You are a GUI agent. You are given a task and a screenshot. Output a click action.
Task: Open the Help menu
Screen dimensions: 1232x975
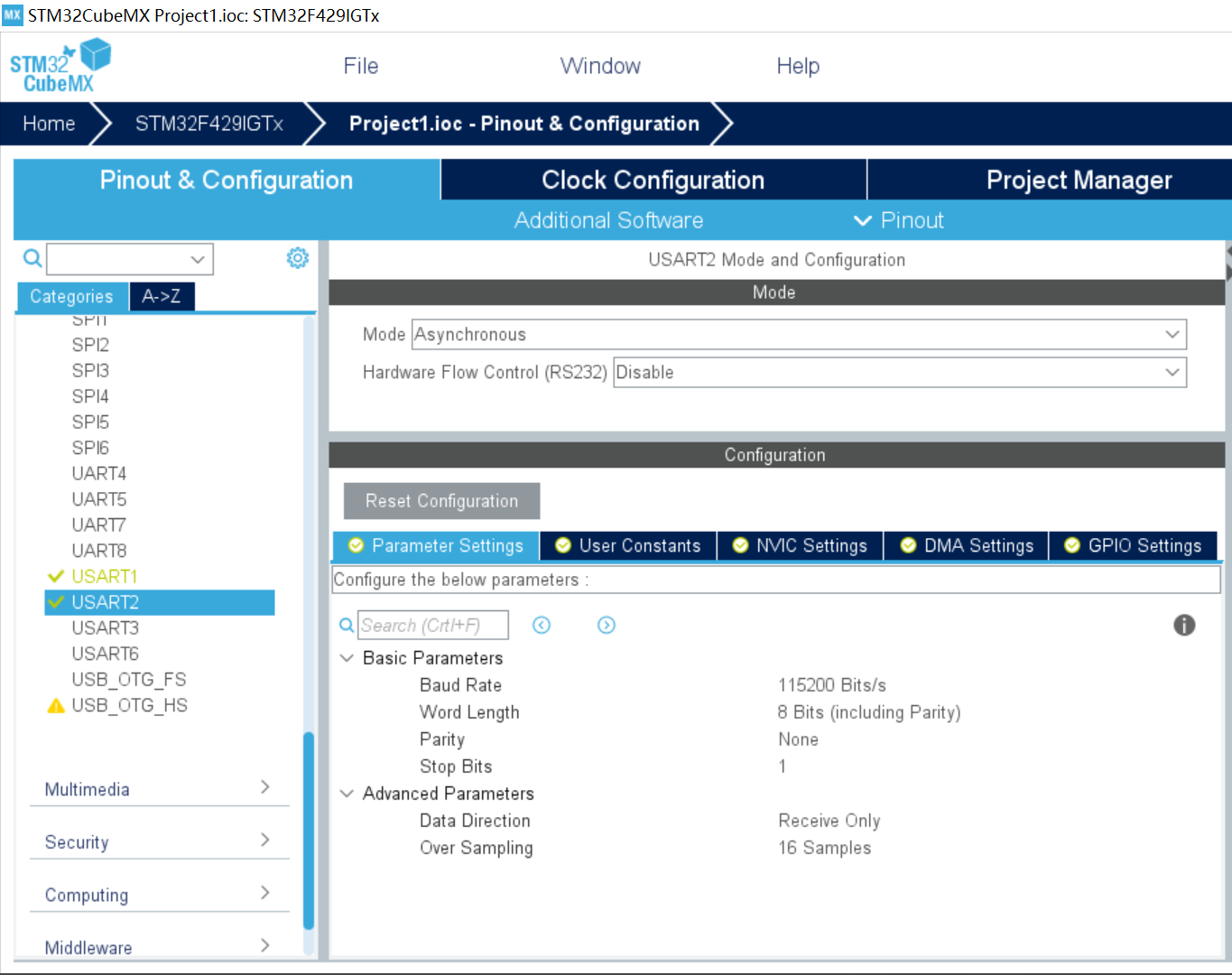pyautogui.click(x=798, y=66)
